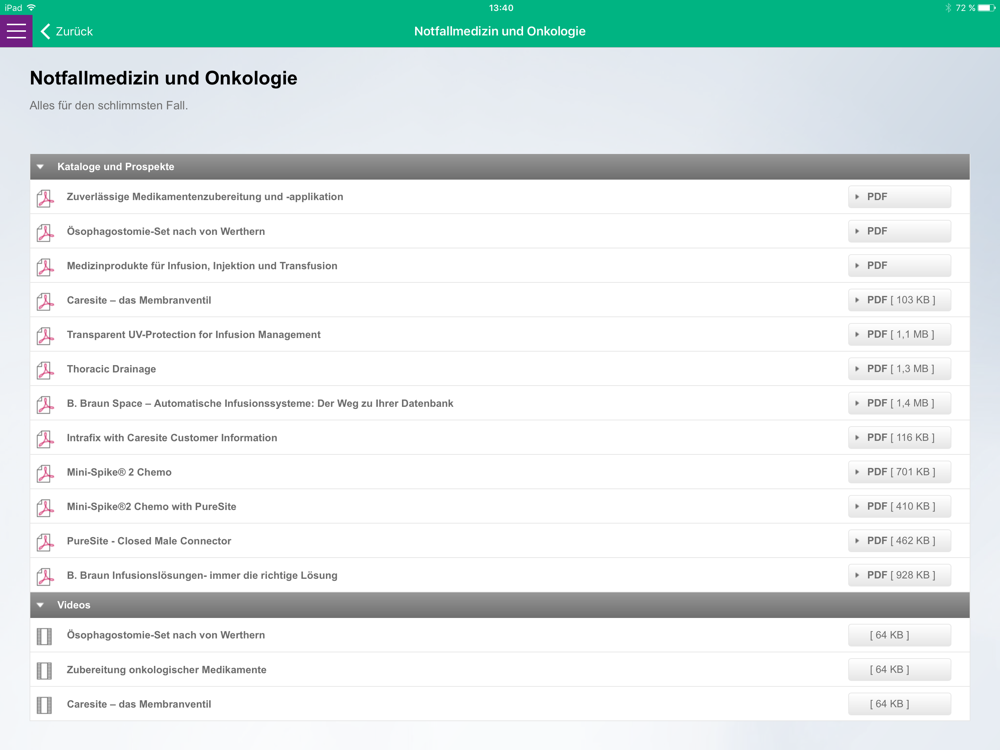1000x750 pixels.
Task: Click PDF icon of Transparent UV-Protection row
Action: pyautogui.click(x=45, y=335)
